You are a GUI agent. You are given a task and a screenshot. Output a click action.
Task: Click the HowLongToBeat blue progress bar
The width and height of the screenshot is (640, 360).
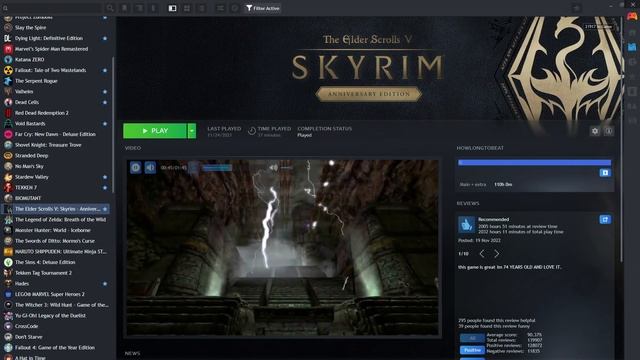click(534, 162)
